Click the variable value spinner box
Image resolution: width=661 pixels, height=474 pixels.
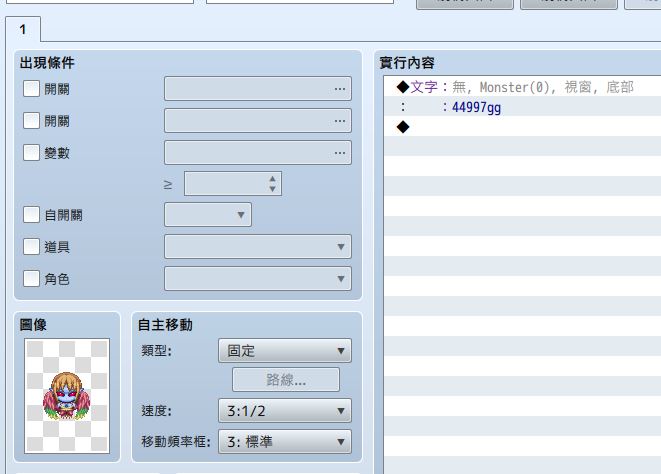(x=233, y=183)
